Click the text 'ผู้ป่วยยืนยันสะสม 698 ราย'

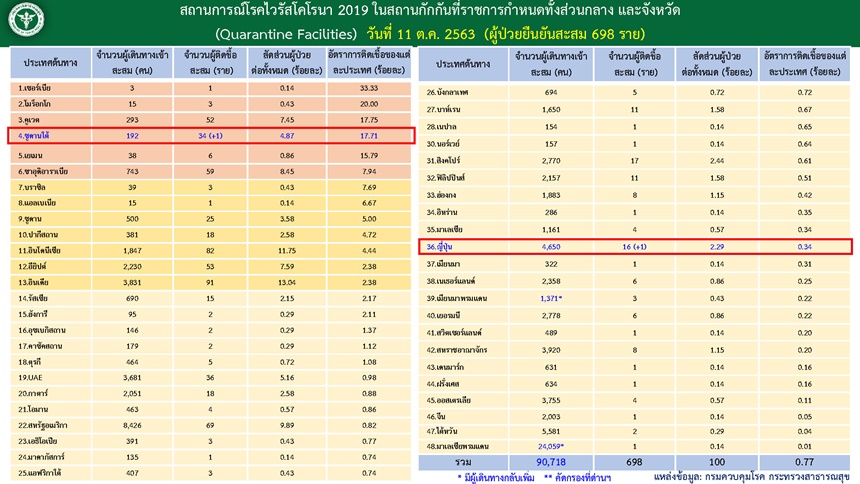pos(564,34)
